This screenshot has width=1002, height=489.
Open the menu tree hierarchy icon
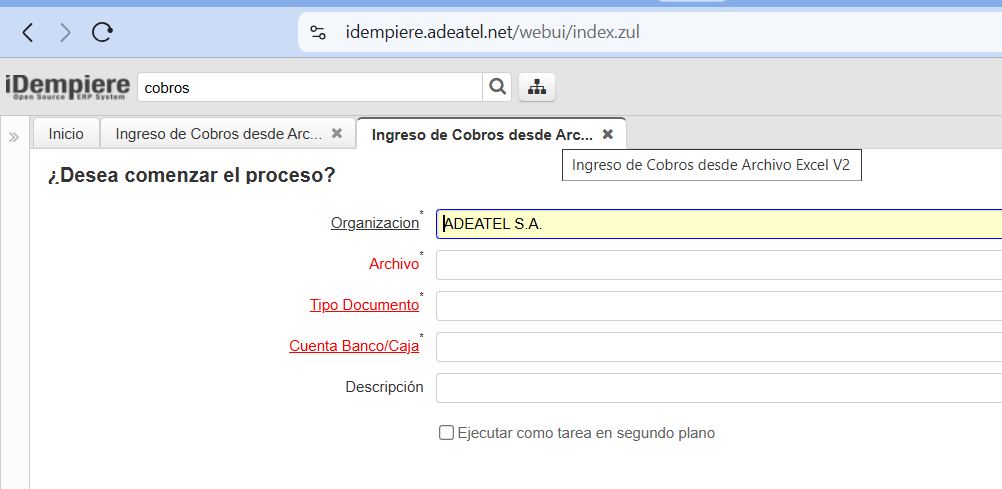(537, 87)
